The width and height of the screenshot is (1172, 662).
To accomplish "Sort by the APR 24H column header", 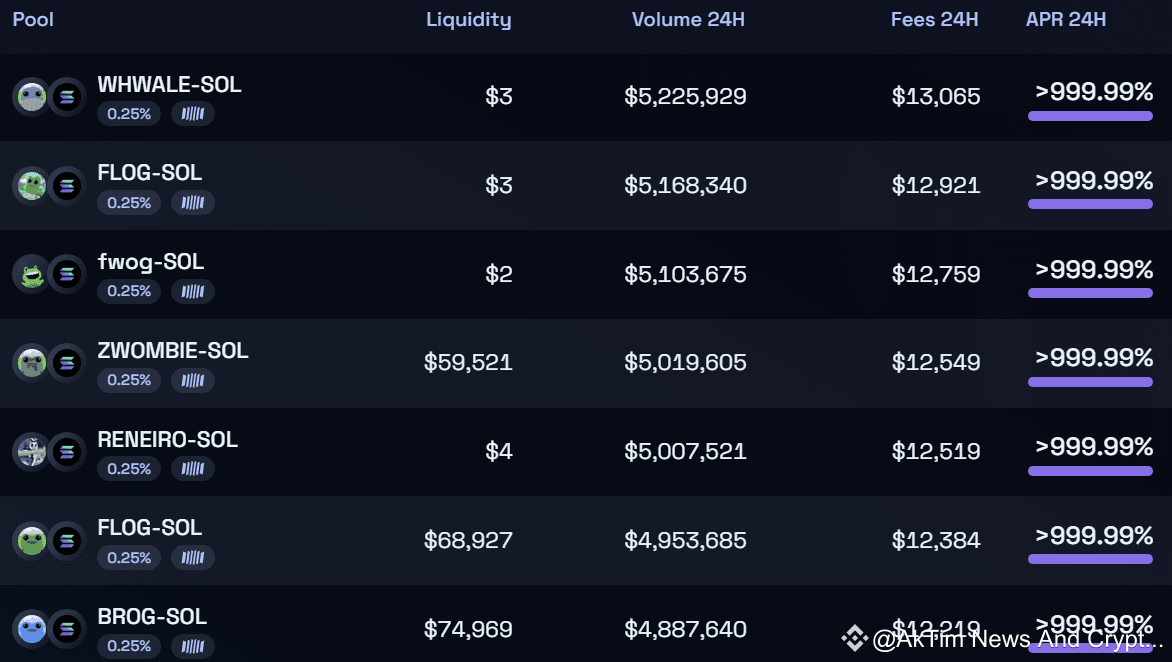I will pos(1065,19).
